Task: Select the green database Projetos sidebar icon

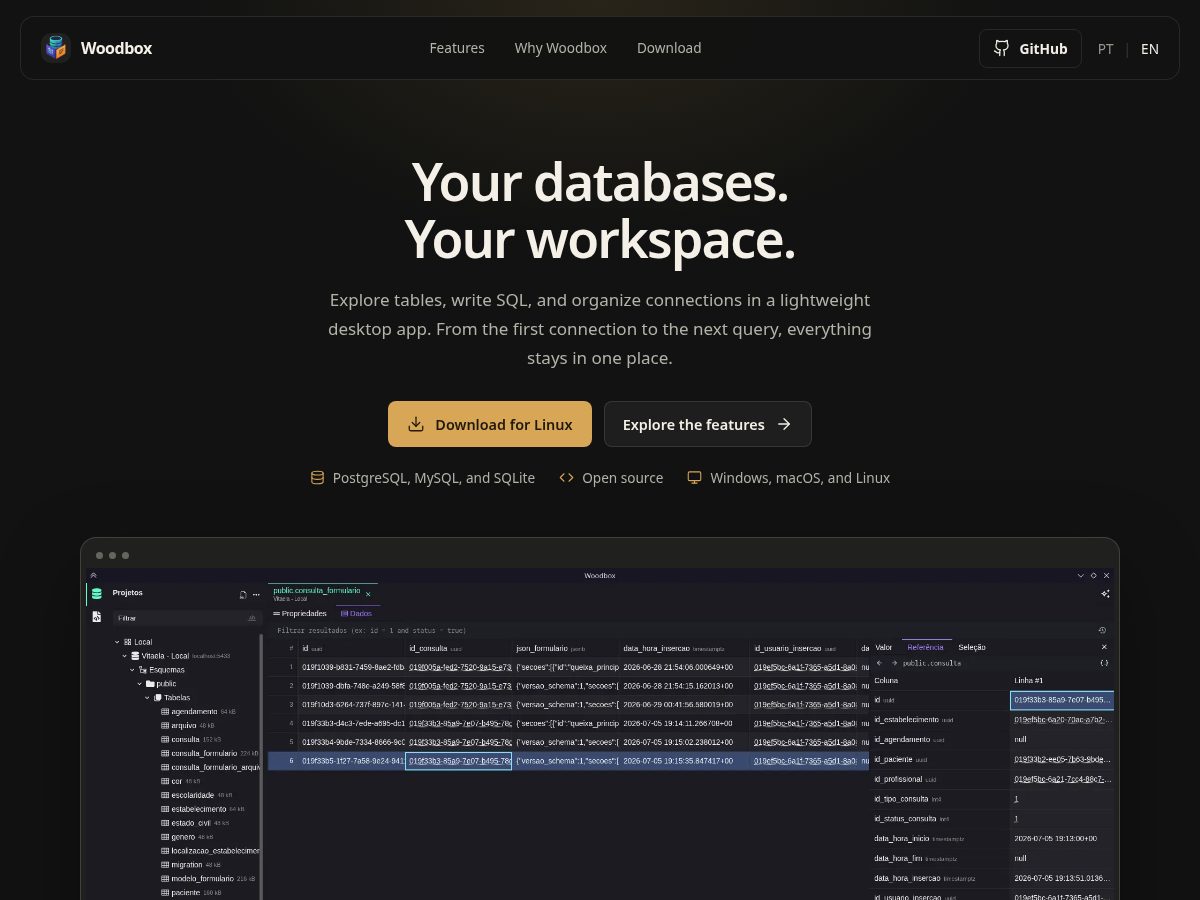Action: click(97, 593)
